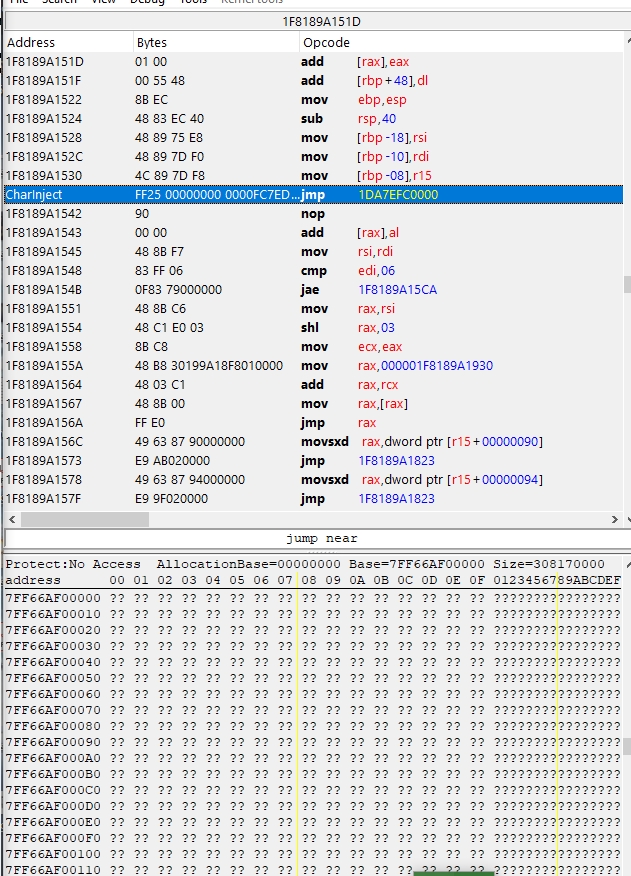Select the jmp rax instruction row
631x876 pixels.
coord(312,423)
